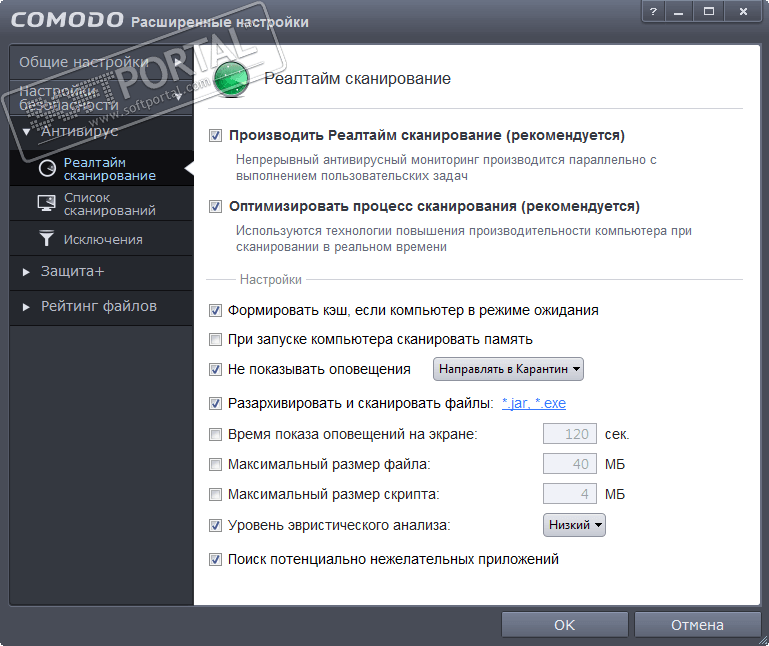Expand the Защита+ tree node

[x=26, y=272]
